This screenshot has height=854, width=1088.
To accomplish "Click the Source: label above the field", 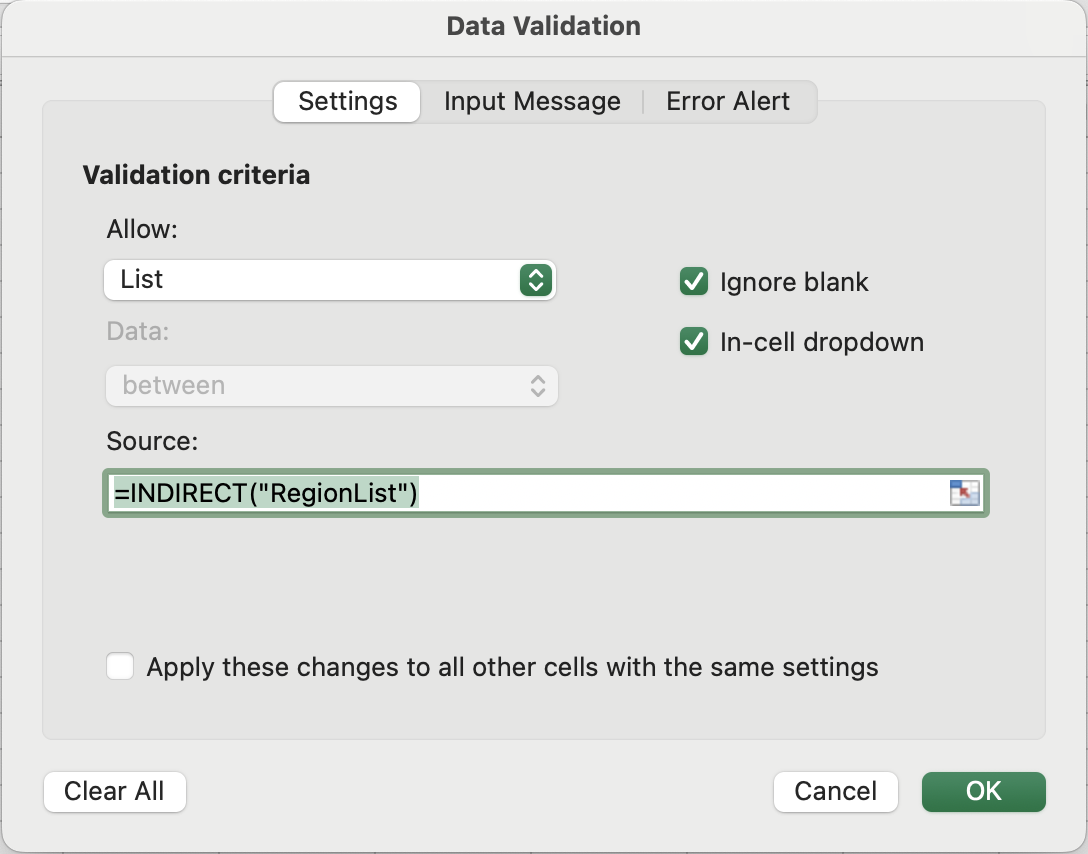I will 152,441.
